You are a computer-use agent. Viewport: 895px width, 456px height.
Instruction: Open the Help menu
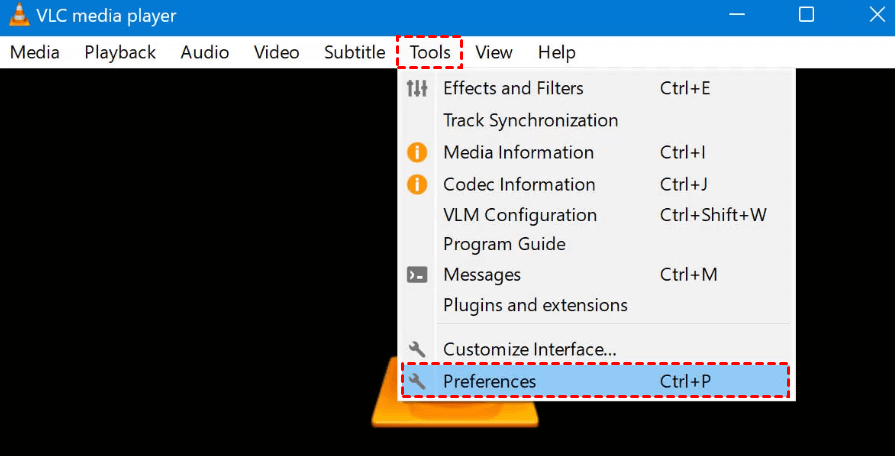tap(556, 52)
